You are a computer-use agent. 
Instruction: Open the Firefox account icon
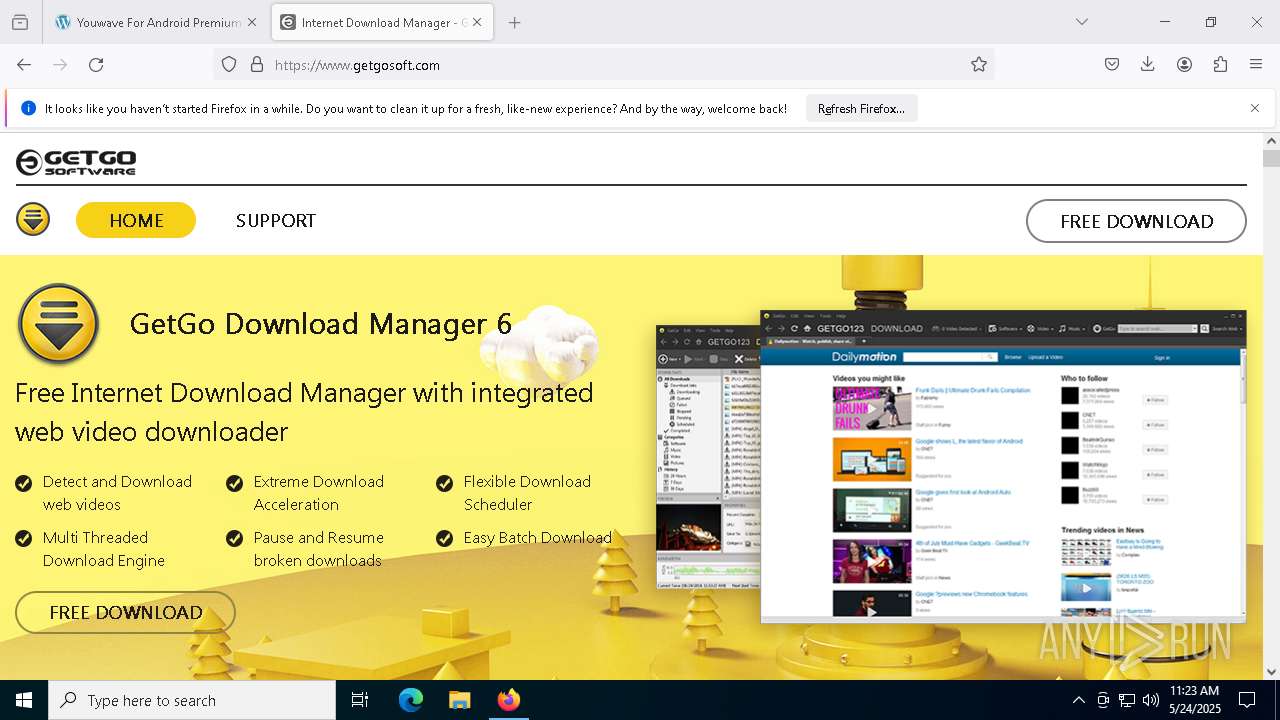coord(1184,64)
